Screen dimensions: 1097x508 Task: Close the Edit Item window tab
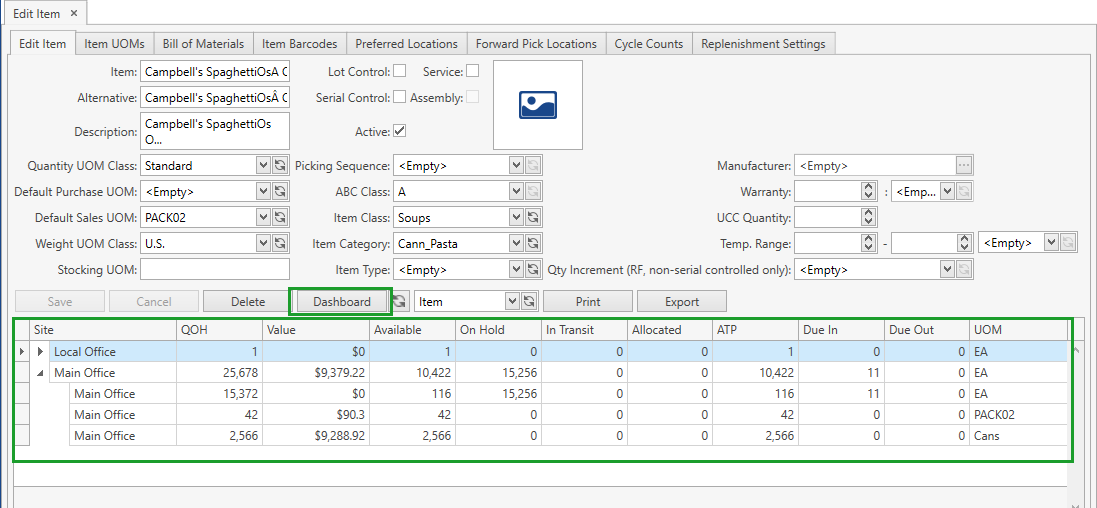[74, 14]
